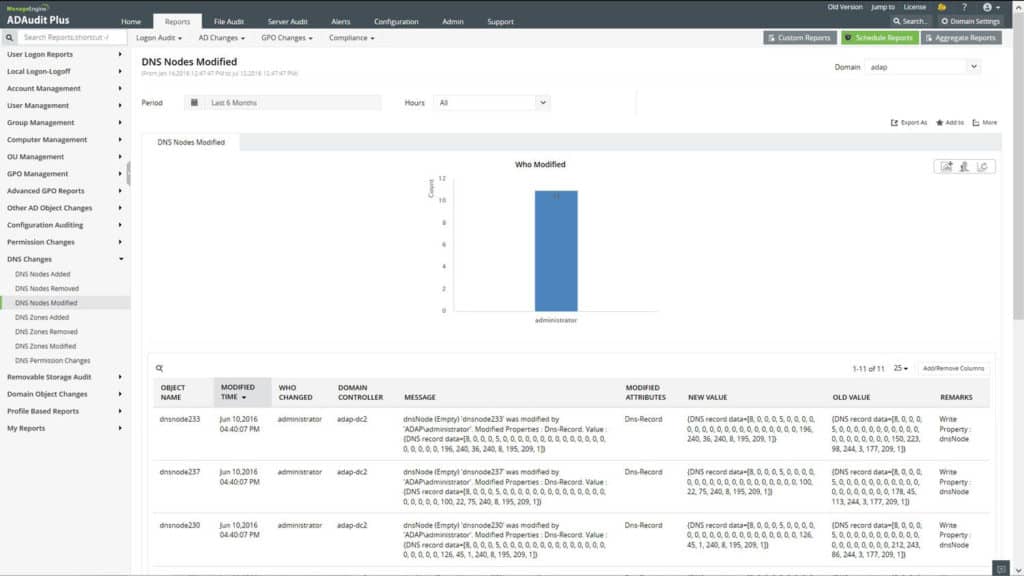Open the Configuration menu
The height and width of the screenshot is (576, 1024).
pyautogui.click(x=396, y=20)
